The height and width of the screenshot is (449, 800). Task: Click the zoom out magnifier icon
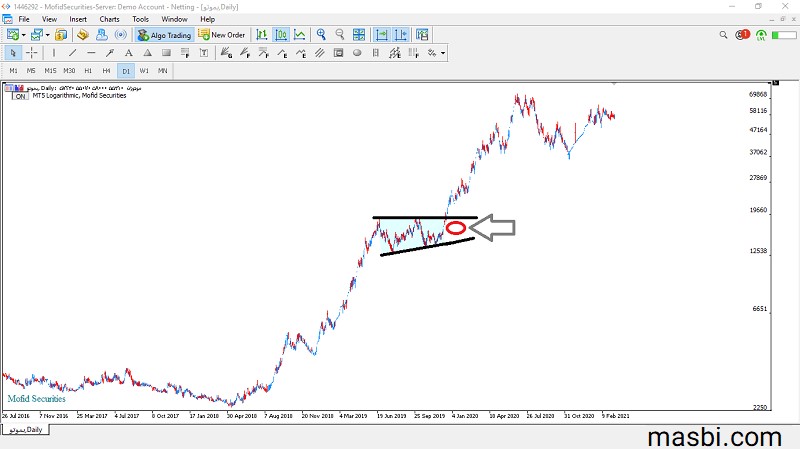tap(340, 35)
